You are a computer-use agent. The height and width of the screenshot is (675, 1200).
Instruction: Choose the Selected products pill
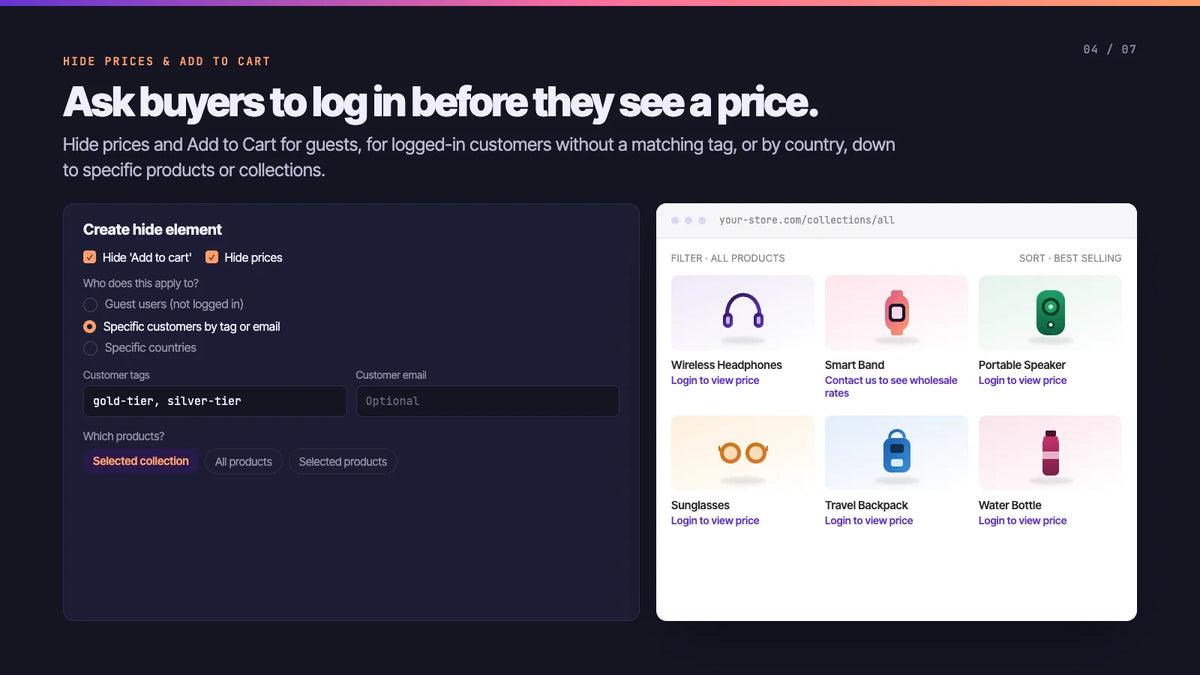click(343, 462)
